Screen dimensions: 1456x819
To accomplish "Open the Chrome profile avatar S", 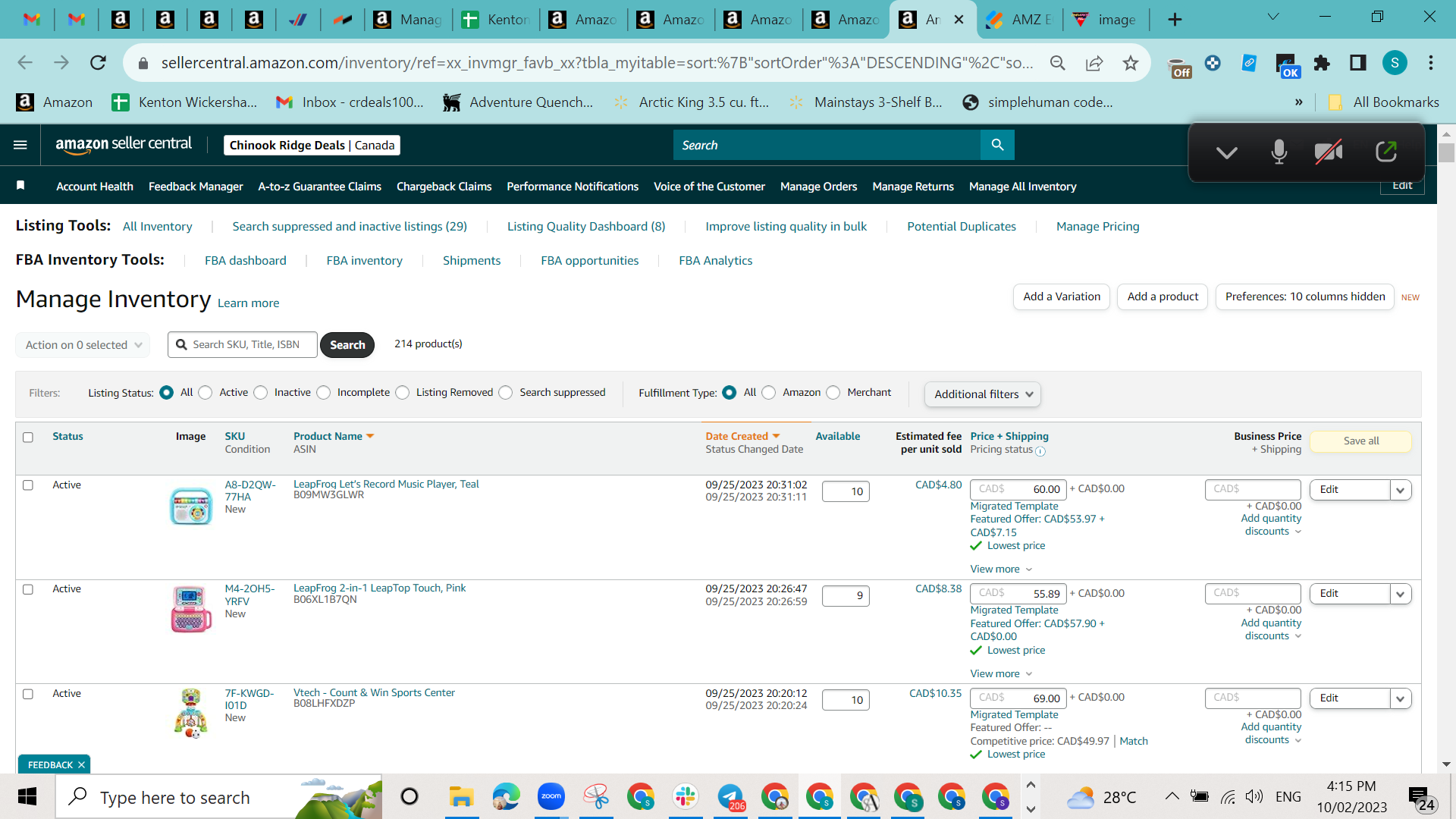I will [1395, 63].
